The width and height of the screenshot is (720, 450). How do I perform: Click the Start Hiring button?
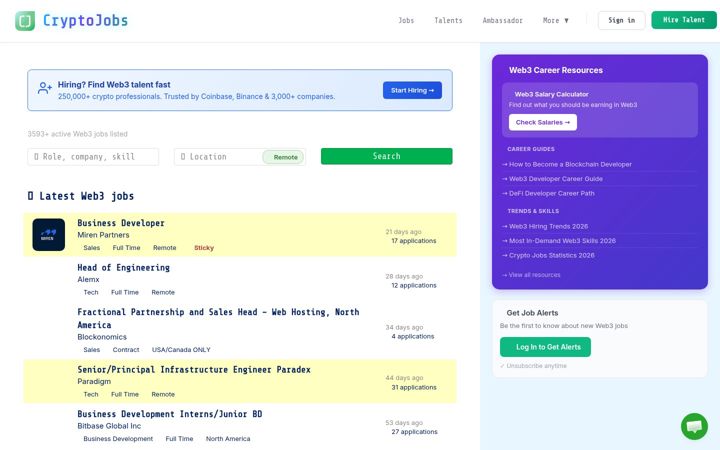click(x=412, y=90)
